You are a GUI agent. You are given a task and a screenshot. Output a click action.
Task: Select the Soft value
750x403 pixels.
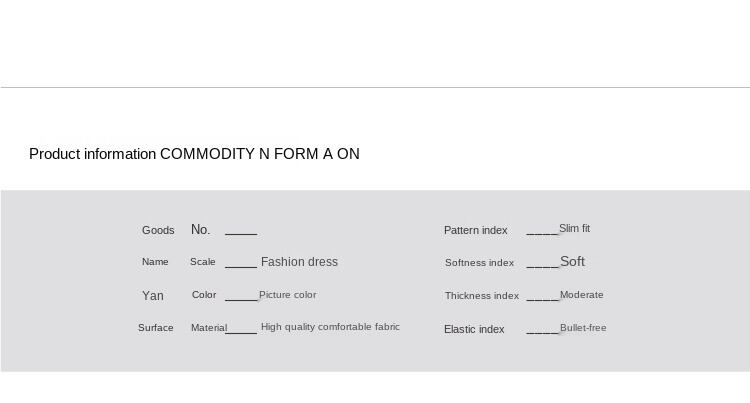pyautogui.click(x=572, y=262)
